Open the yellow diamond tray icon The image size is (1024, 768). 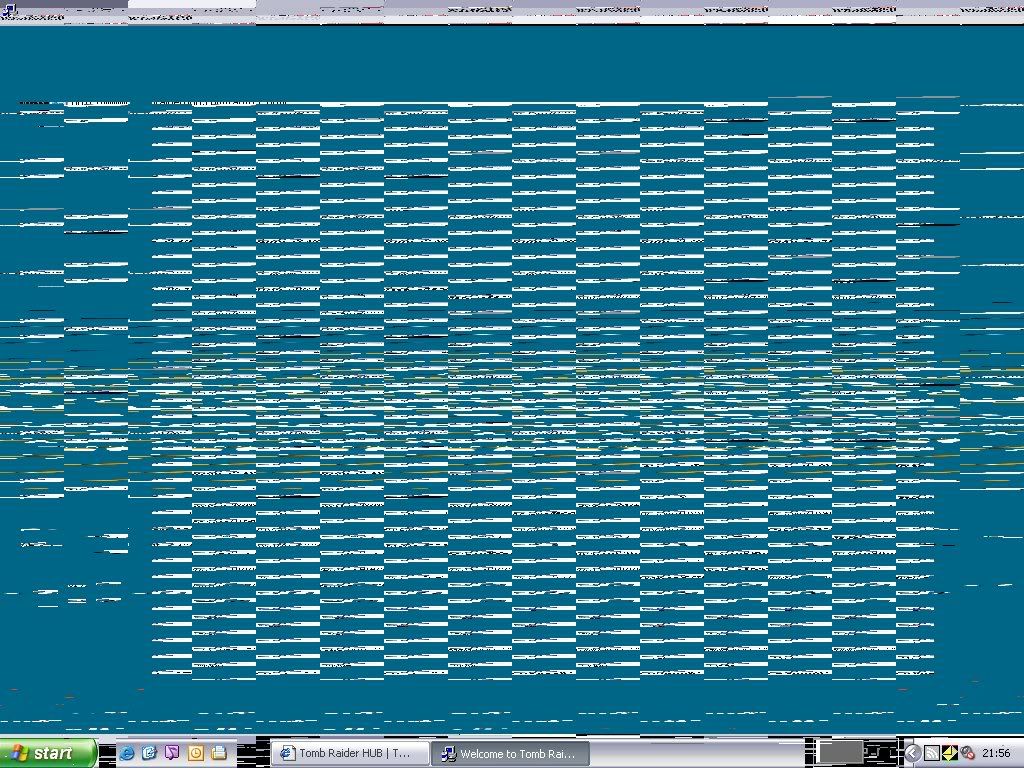pos(950,754)
